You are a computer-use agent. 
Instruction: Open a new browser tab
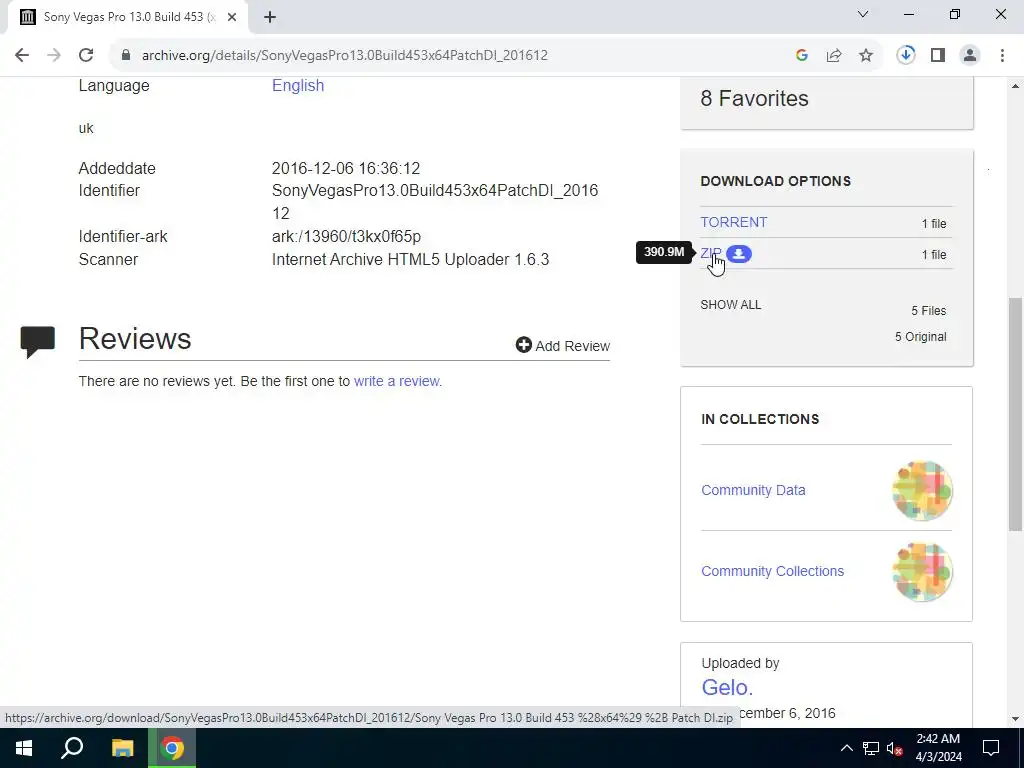tap(270, 17)
